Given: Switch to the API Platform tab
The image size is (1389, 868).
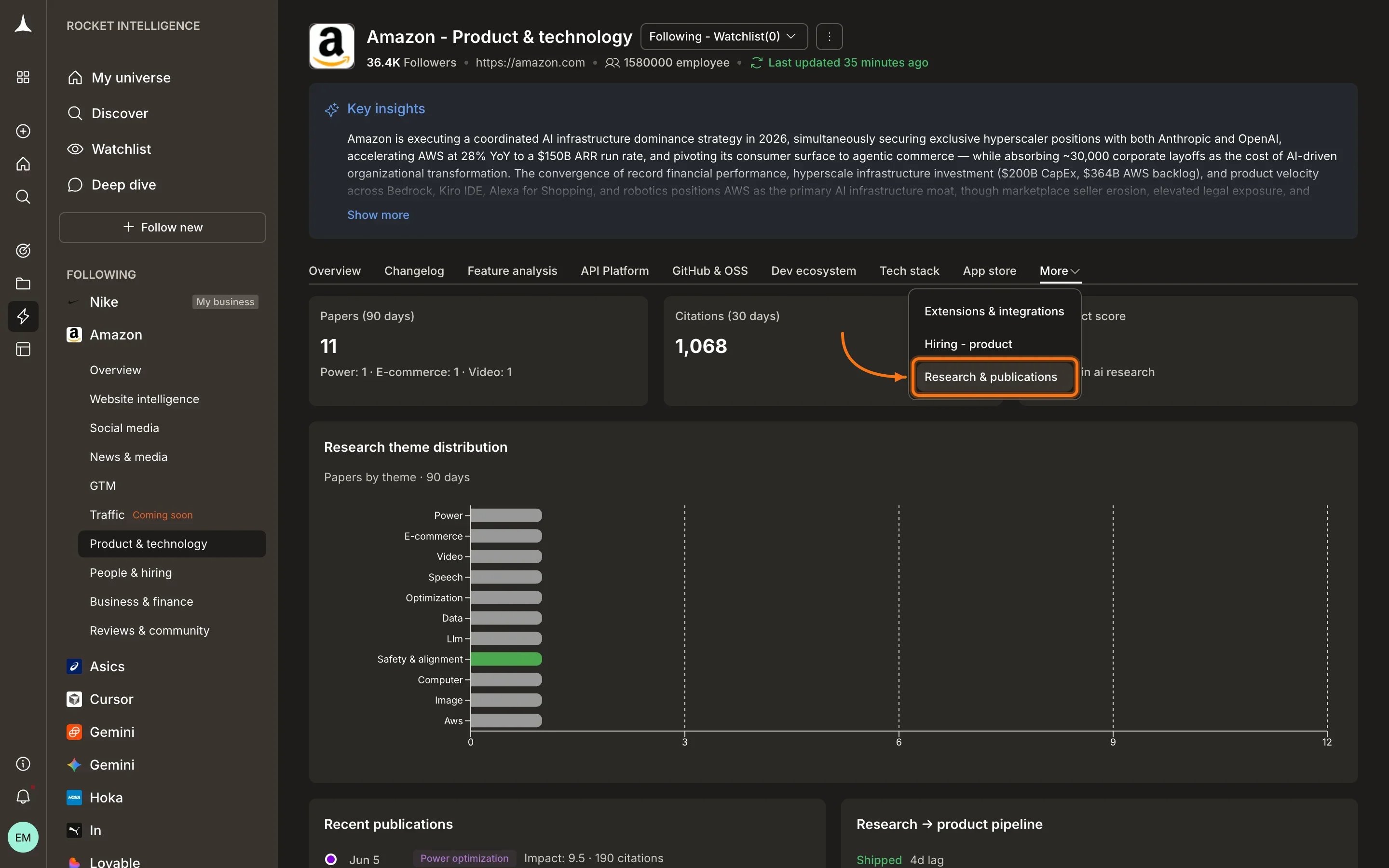Looking at the screenshot, I should (x=615, y=271).
